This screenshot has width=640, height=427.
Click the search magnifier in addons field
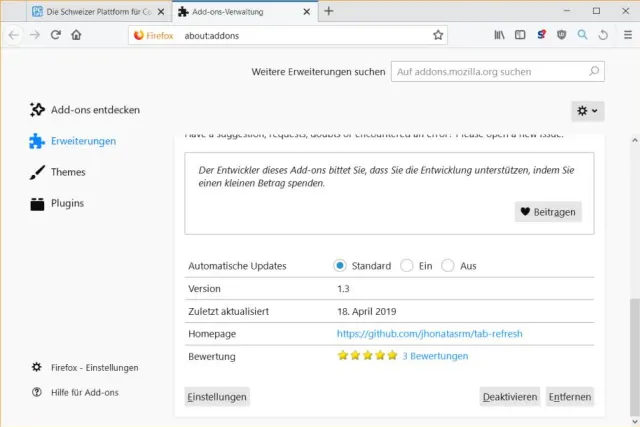click(x=594, y=71)
